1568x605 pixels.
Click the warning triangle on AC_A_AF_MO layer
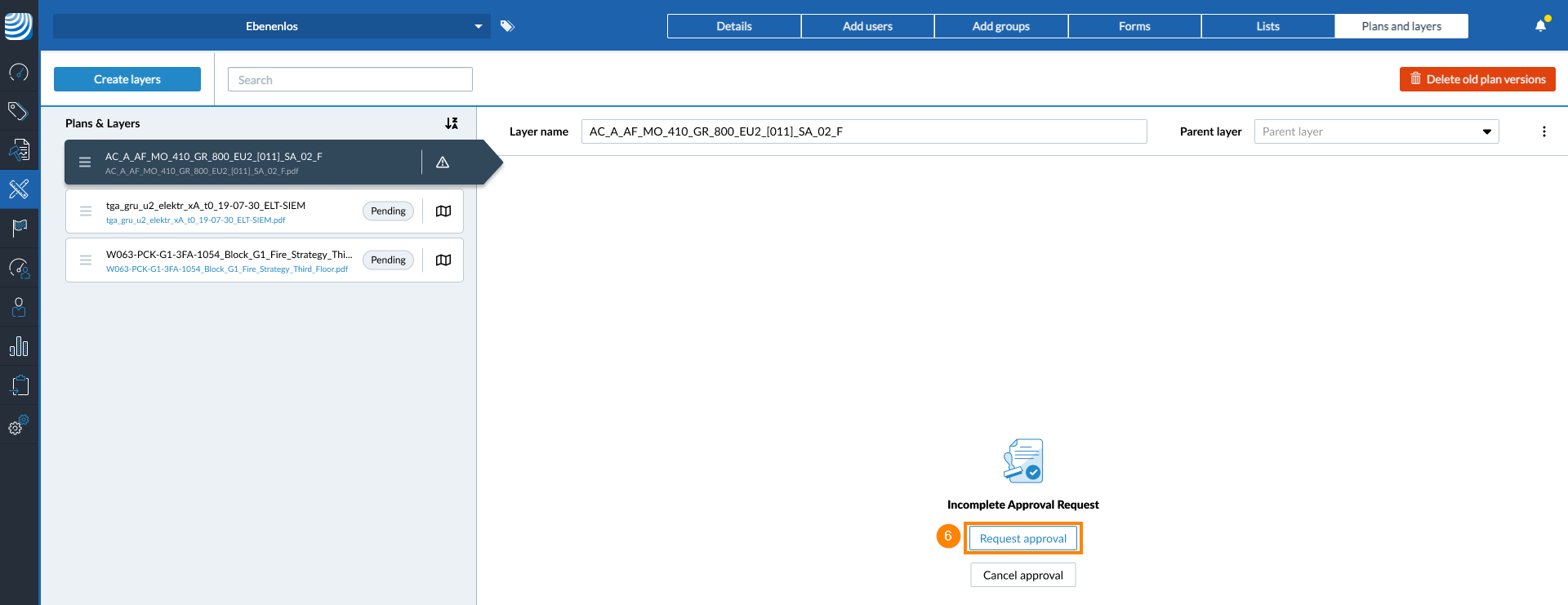[x=443, y=162]
